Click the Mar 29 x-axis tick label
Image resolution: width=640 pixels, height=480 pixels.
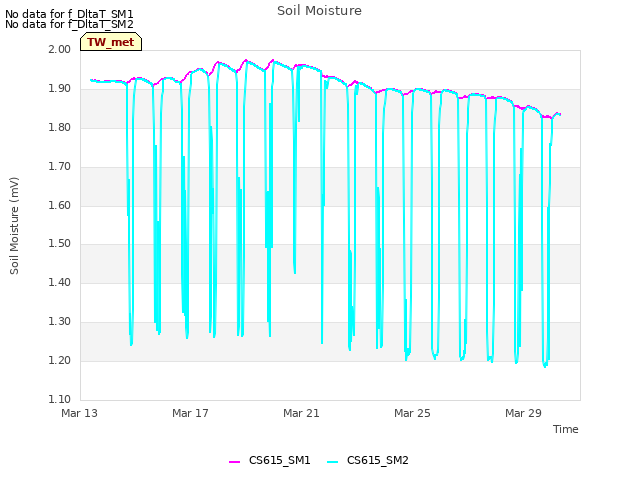523,413
